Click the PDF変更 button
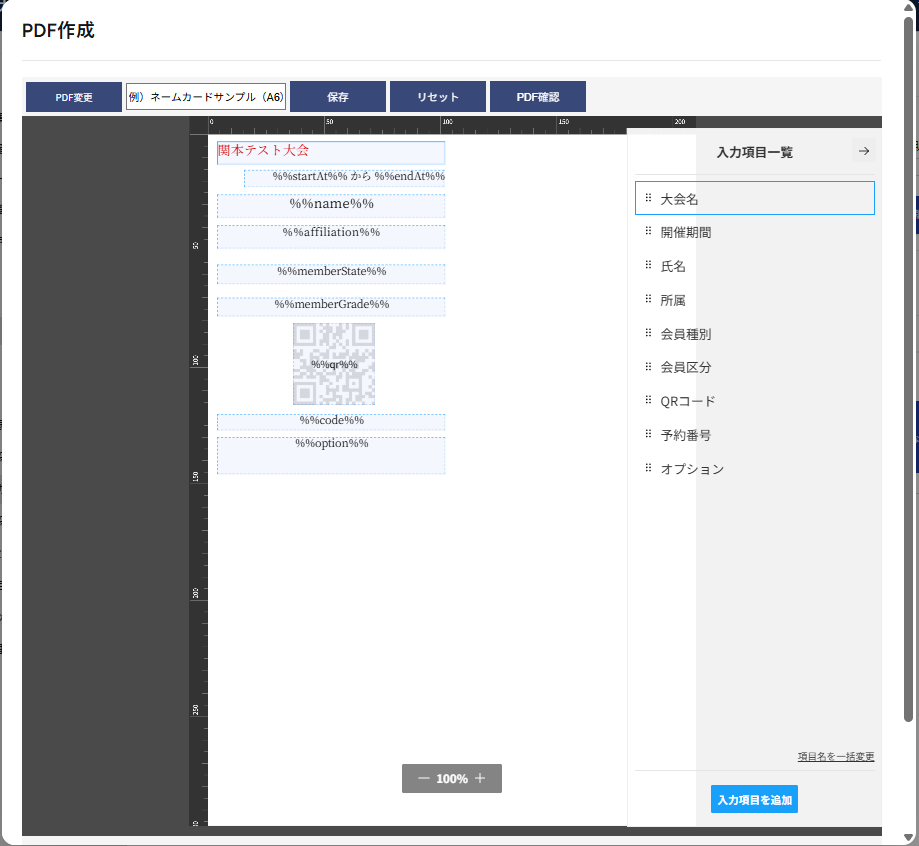The width and height of the screenshot is (919, 846). 74,97
